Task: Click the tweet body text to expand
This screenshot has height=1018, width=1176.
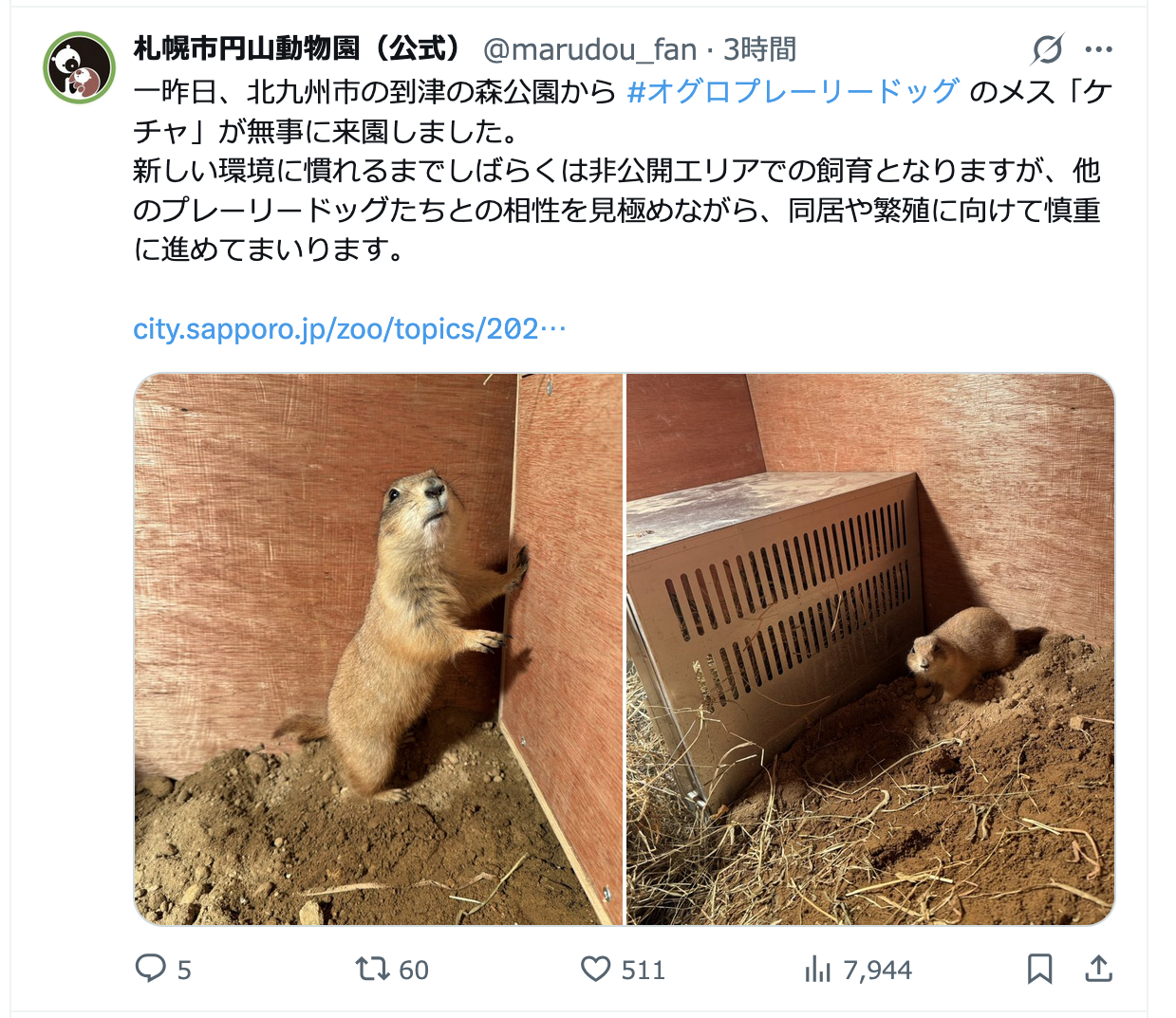Action: [x=622, y=171]
